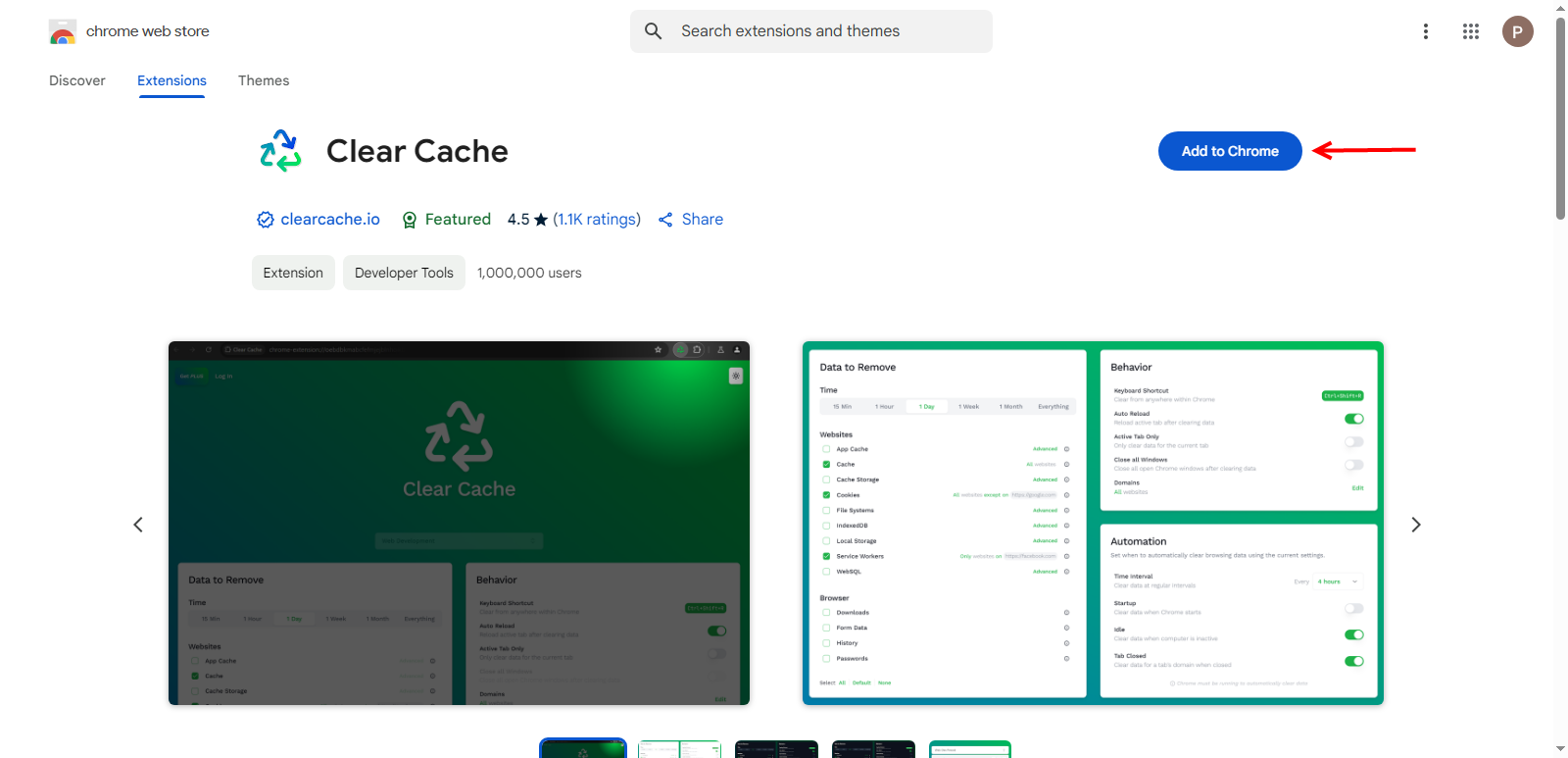The width and height of the screenshot is (1568, 758).
Task: Click the scrollbar down arrow
Action: pos(1561,749)
